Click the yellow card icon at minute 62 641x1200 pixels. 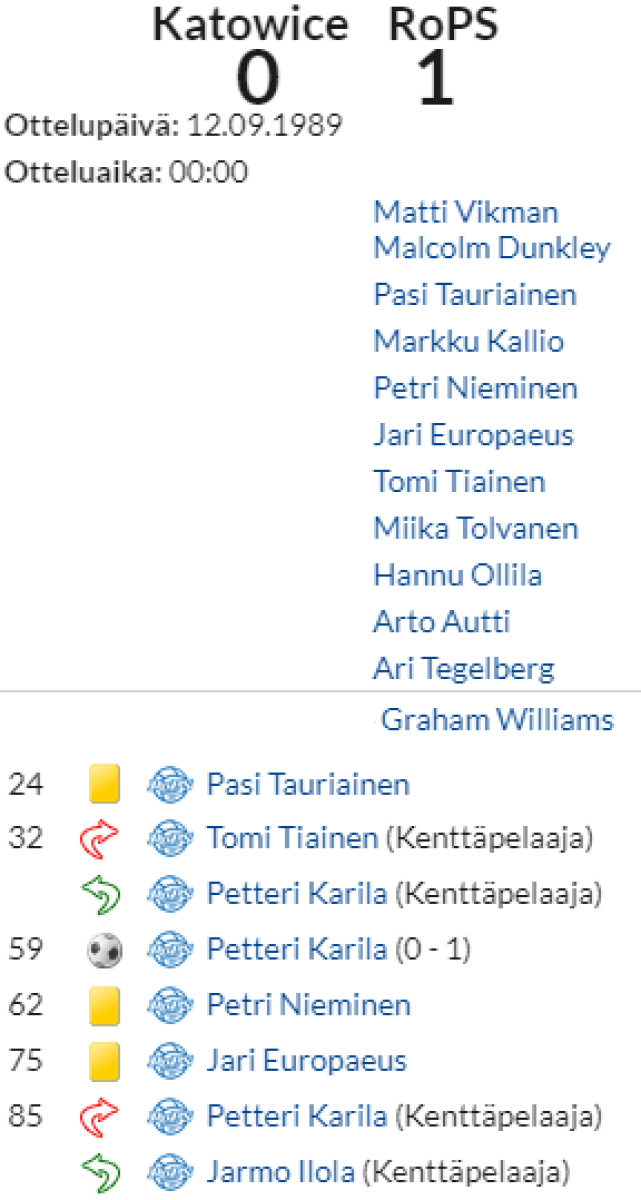pyautogui.click(x=104, y=1004)
